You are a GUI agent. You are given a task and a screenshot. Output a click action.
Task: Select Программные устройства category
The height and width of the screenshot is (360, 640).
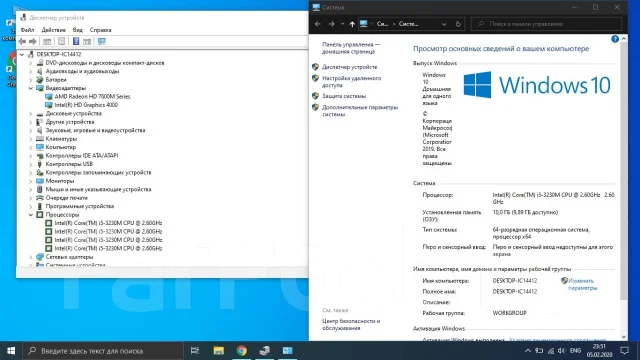coord(80,206)
